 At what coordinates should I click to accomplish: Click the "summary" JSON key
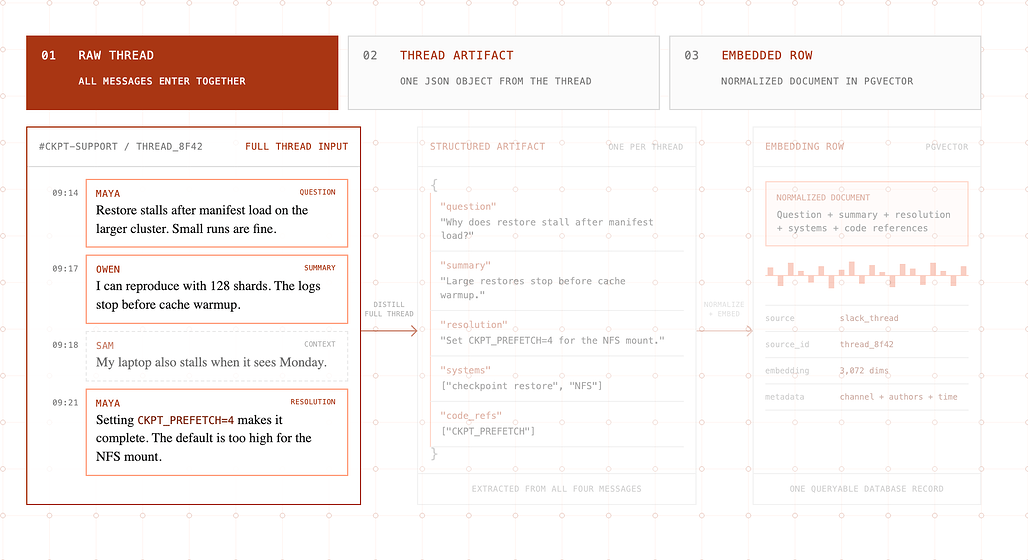click(x=465, y=266)
